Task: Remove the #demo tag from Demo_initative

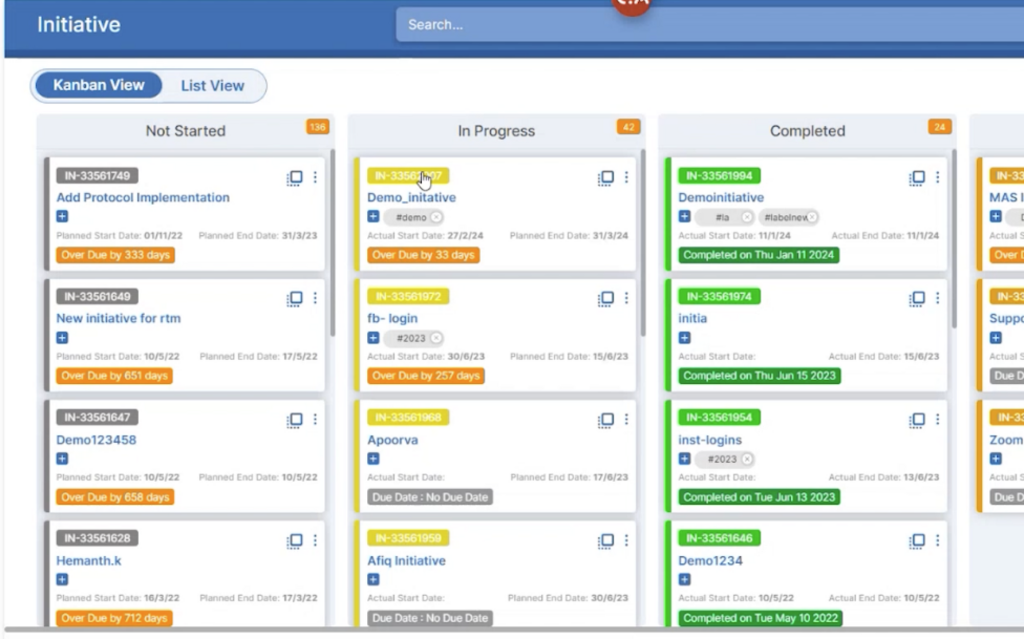Action: click(x=436, y=217)
